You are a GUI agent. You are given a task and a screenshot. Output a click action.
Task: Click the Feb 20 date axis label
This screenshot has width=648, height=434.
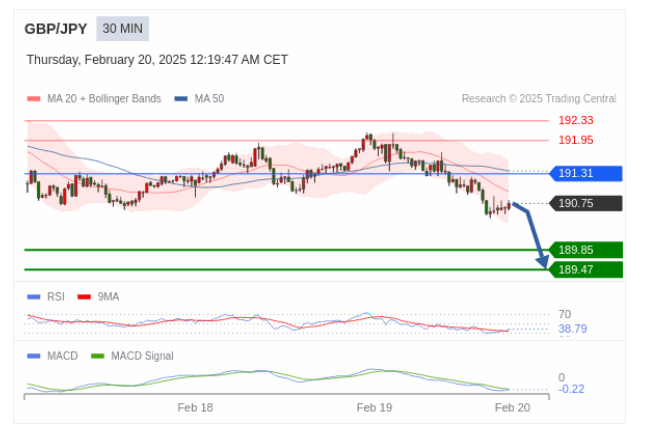[x=512, y=408]
